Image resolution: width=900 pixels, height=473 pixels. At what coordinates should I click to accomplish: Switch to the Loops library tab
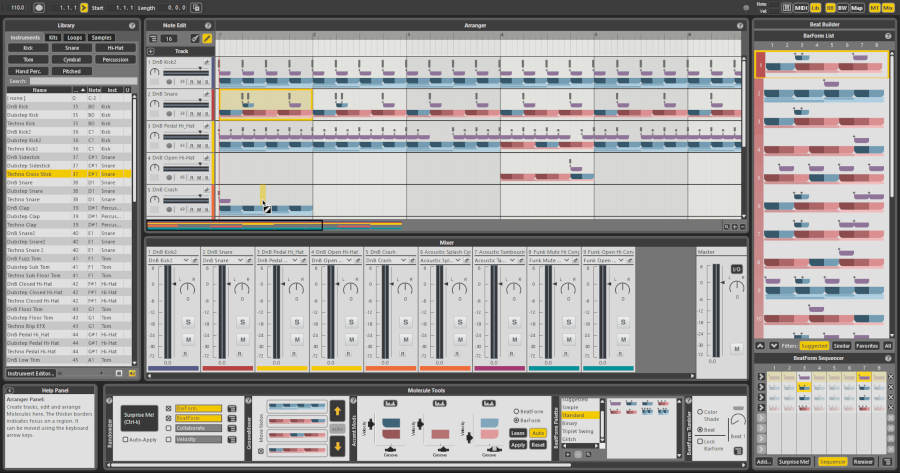pyautogui.click(x=75, y=37)
